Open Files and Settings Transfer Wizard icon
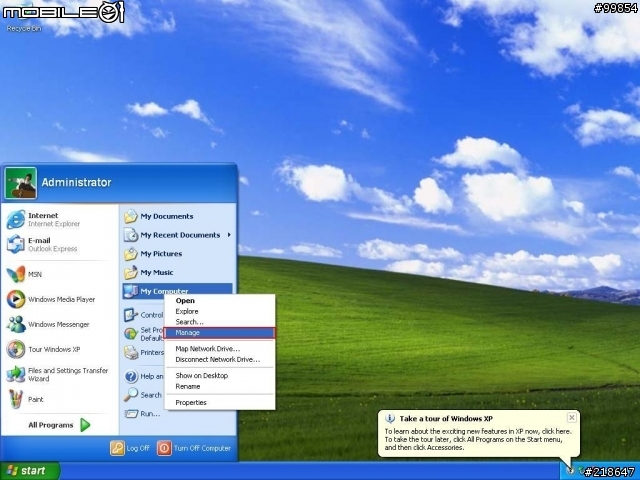640x480 pixels. coord(16,374)
